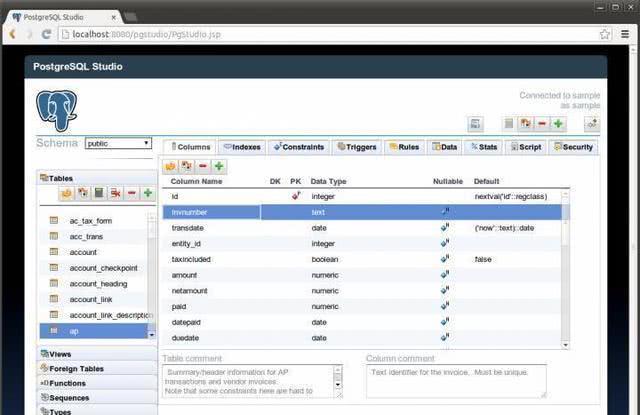
Task: Open the SQL console icon in the top toolbar
Action: [x=476, y=124]
